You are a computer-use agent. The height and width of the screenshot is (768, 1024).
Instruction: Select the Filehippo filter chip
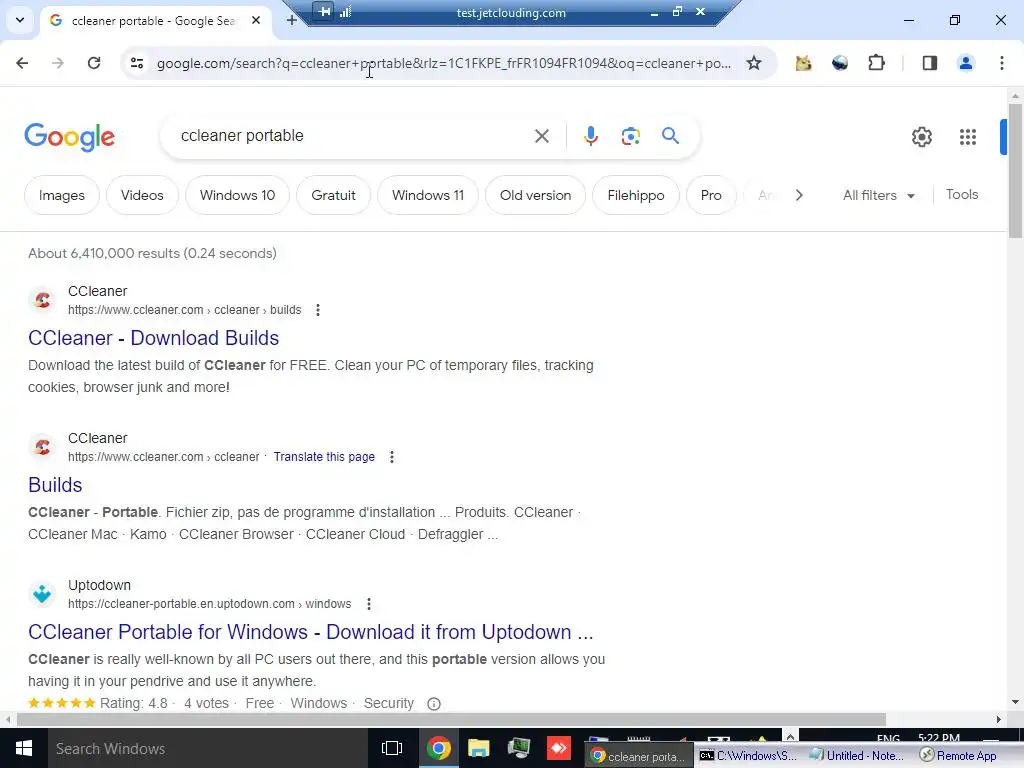click(x=635, y=195)
